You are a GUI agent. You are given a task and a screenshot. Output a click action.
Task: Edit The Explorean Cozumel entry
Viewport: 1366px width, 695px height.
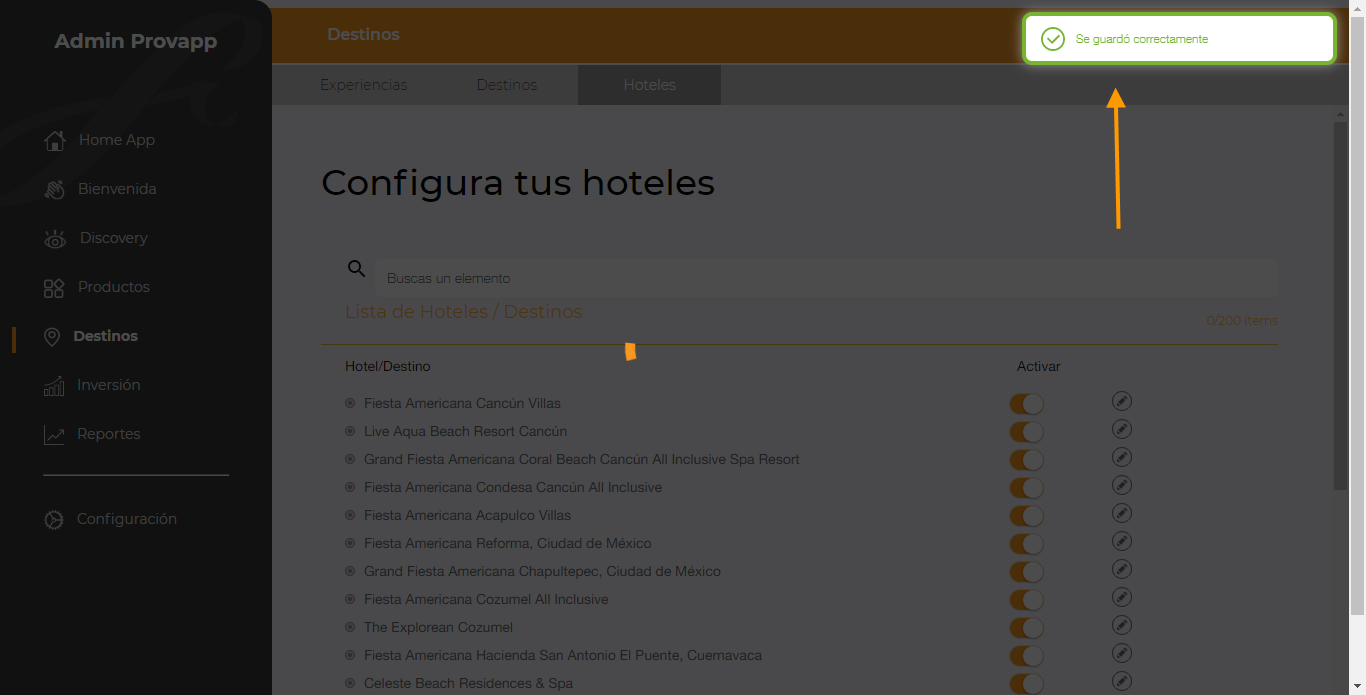click(x=1122, y=625)
